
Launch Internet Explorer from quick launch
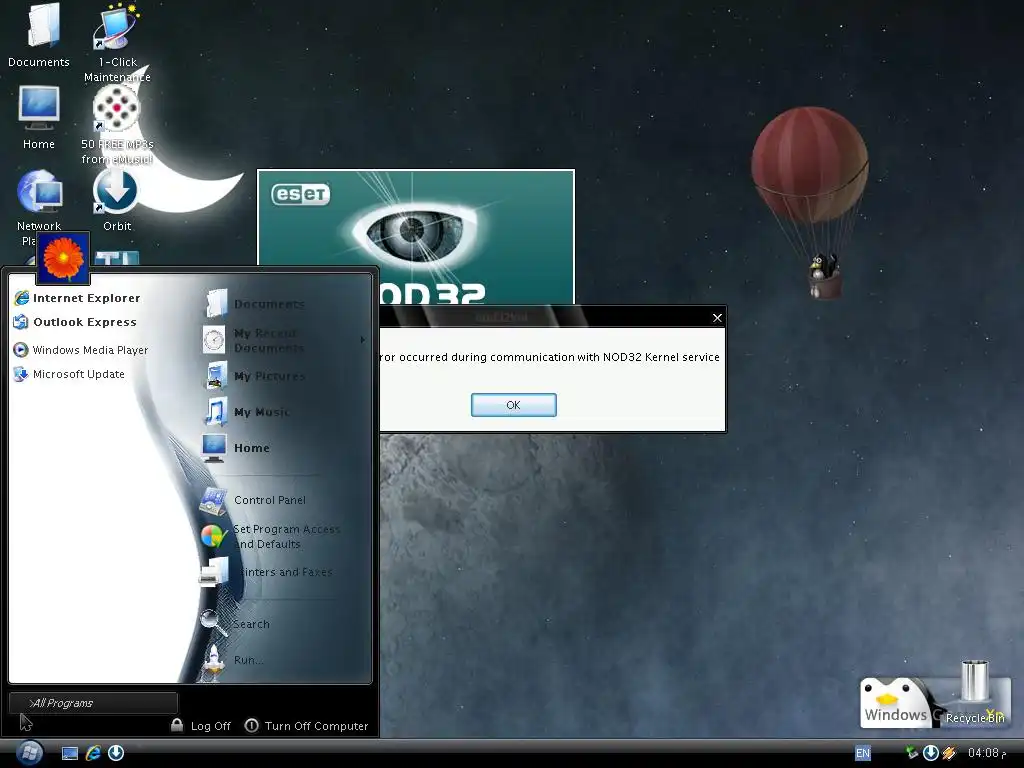[93, 753]
